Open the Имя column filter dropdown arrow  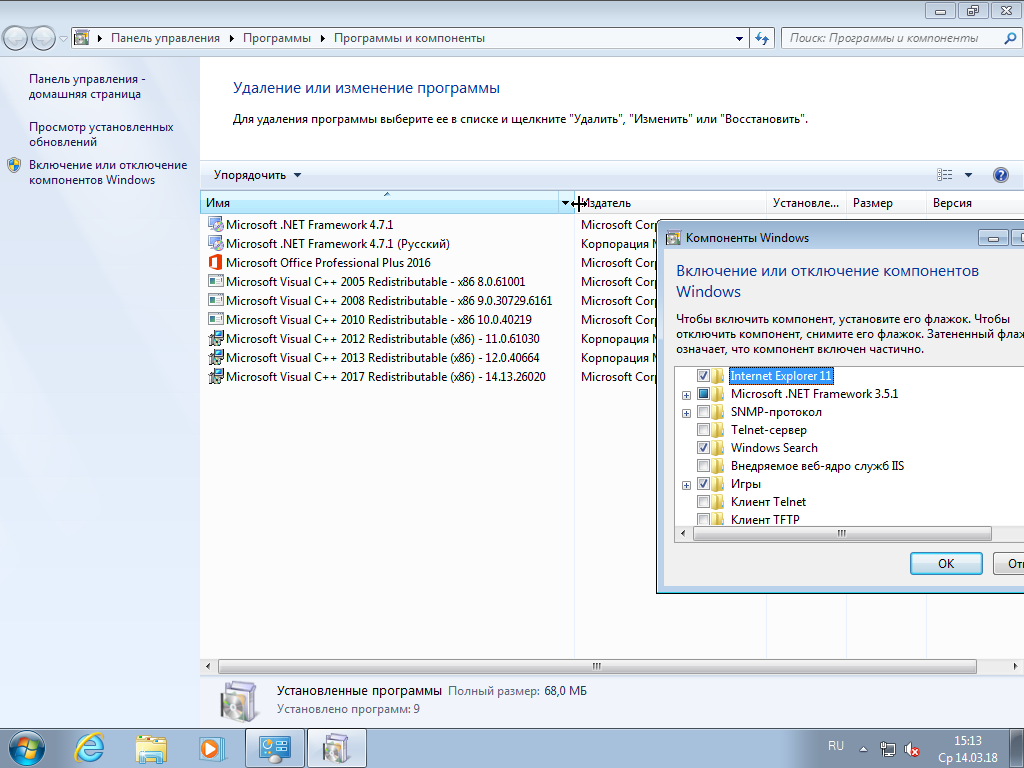click(566, 203)
